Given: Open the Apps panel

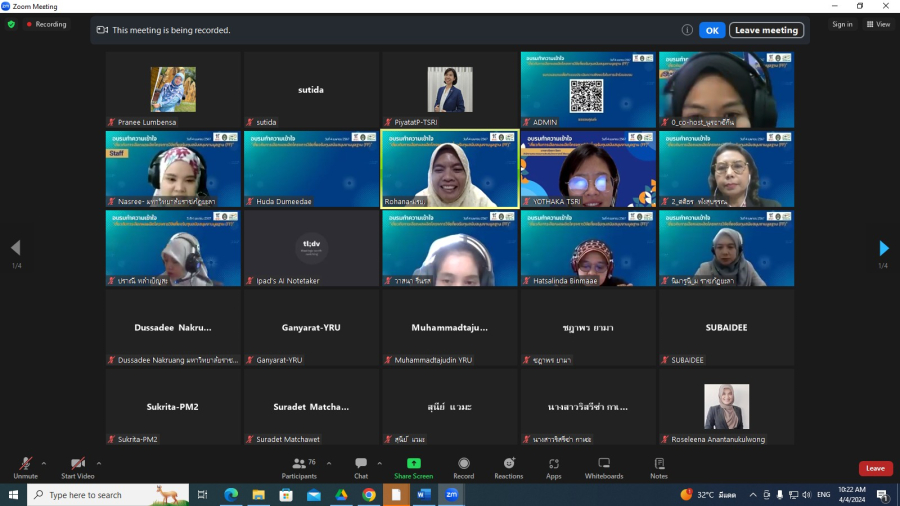Looking at the screenshot, I should (x=553, y=468).
